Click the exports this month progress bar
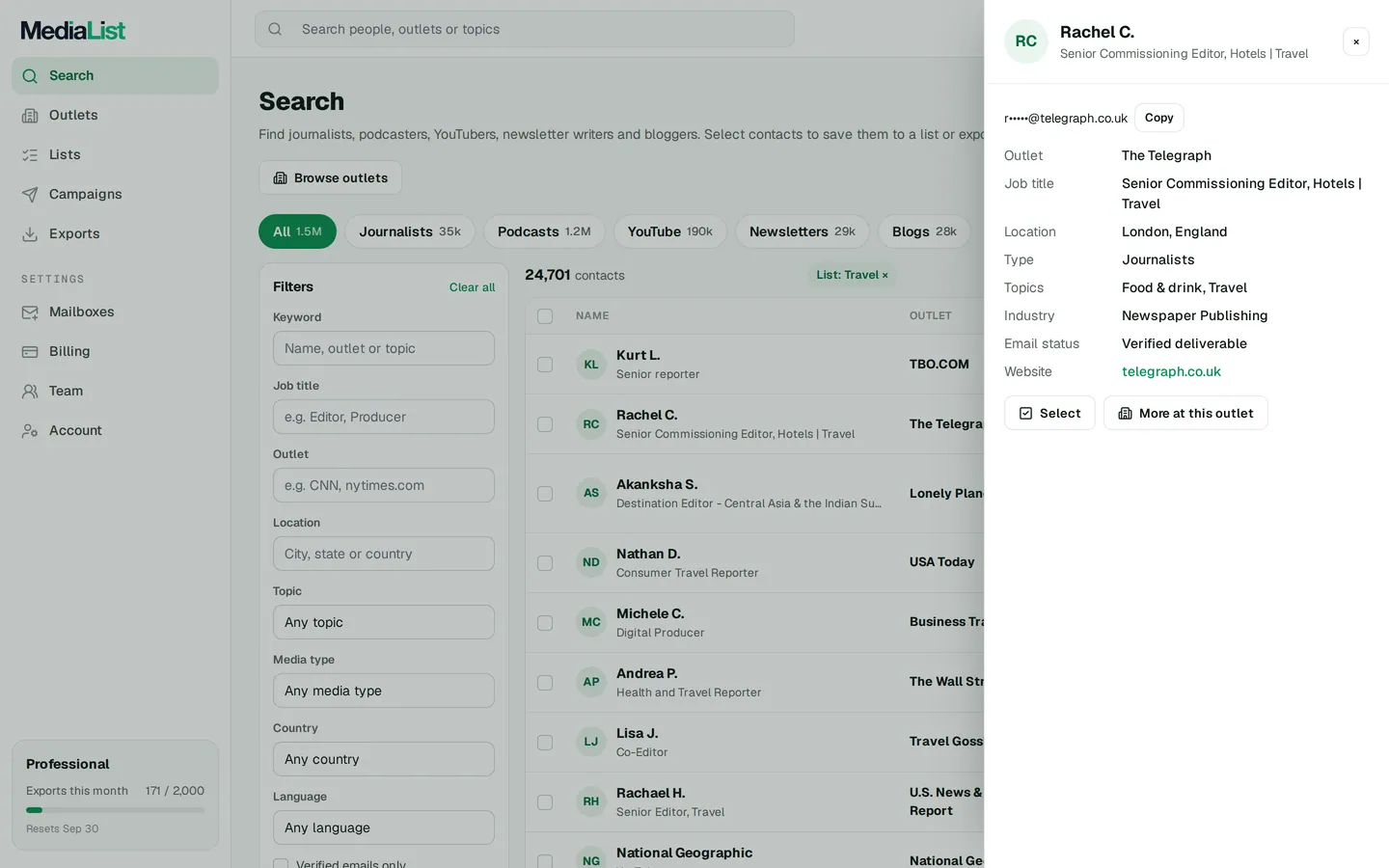 point(115,810)
